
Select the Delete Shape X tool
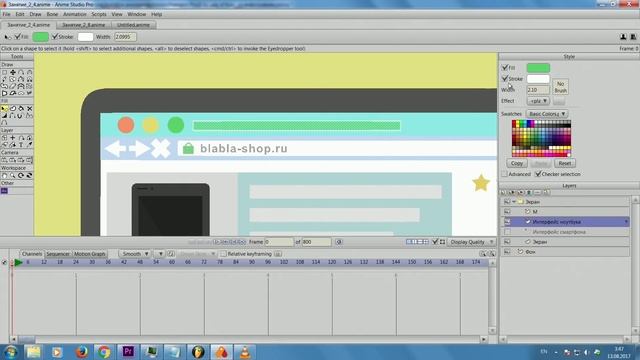[29, 109]
